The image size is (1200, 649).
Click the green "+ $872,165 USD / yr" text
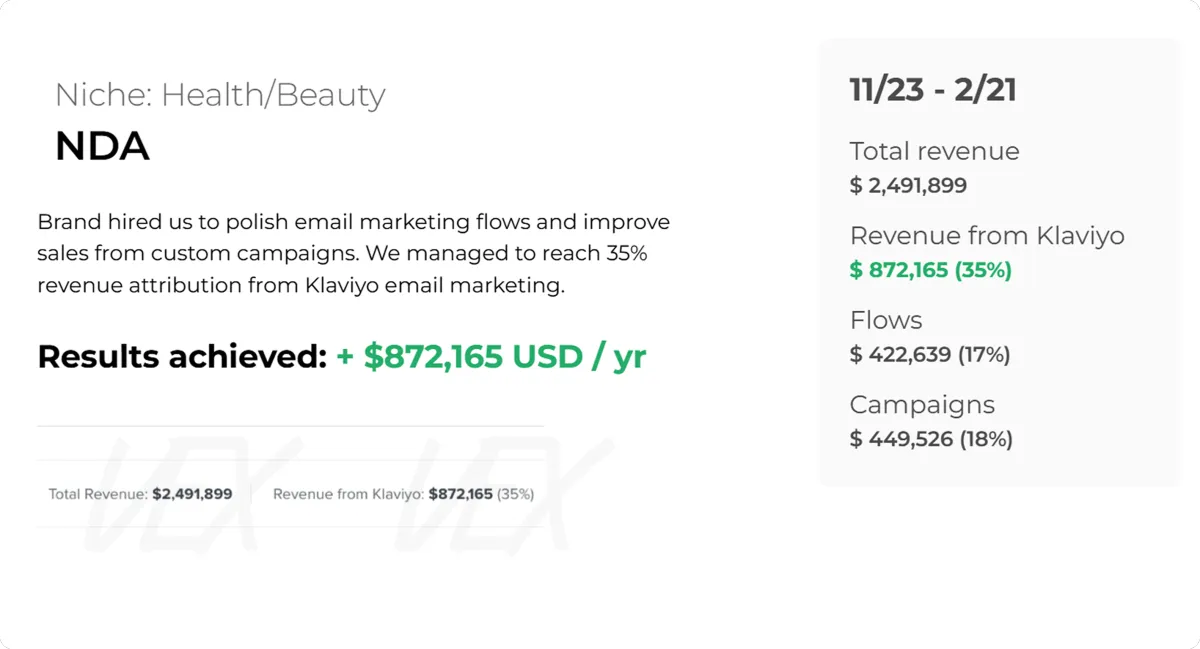tap(491, 356)
